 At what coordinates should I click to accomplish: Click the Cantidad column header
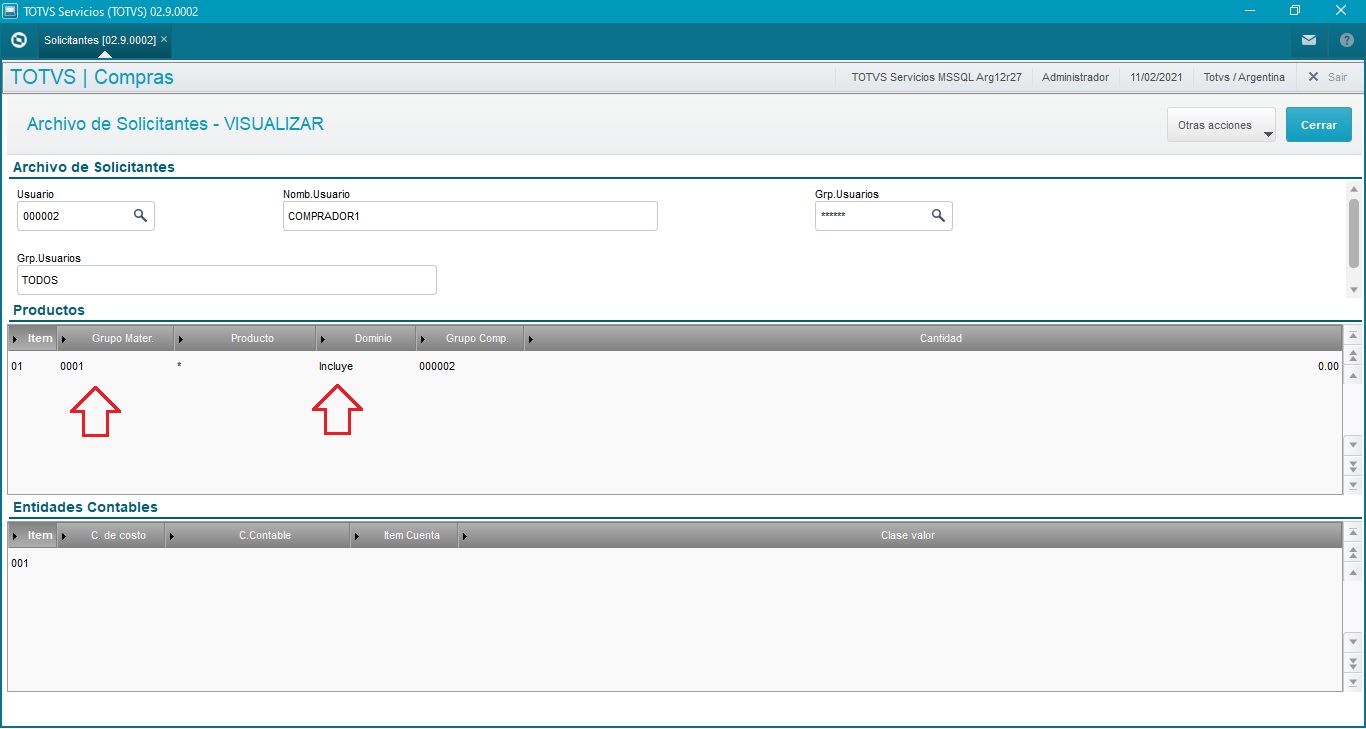(x=933, y=338)
